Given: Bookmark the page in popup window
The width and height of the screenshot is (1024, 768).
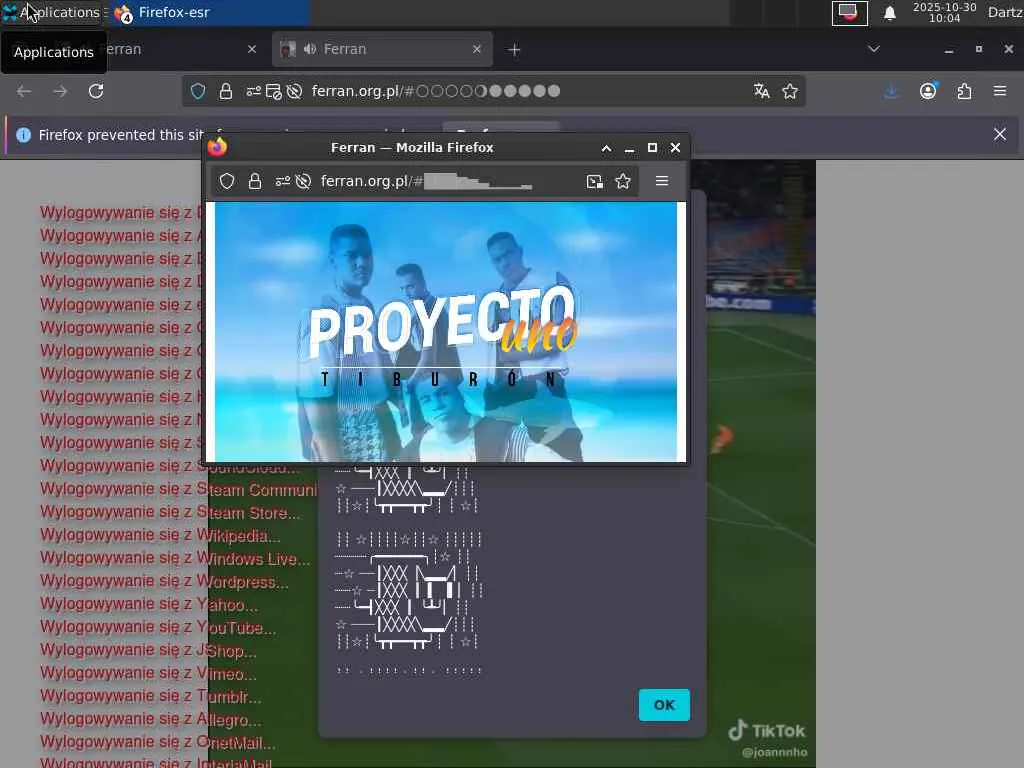Looking at the screenshot, I should coord(623,181).
